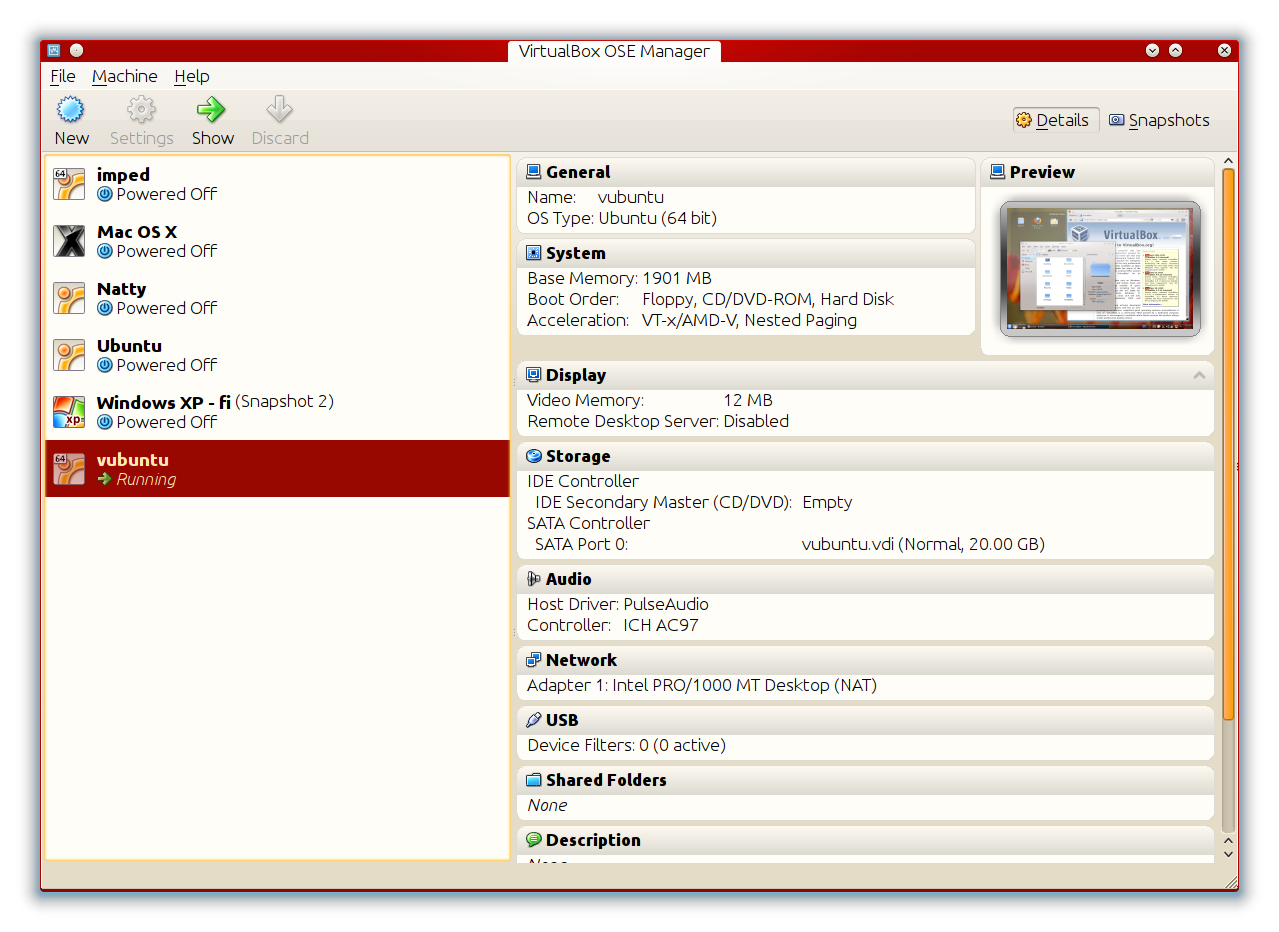This screenshot has height=932, width=1279.
Task: Select the Natty virtual machine name
Action: (121, 289)
